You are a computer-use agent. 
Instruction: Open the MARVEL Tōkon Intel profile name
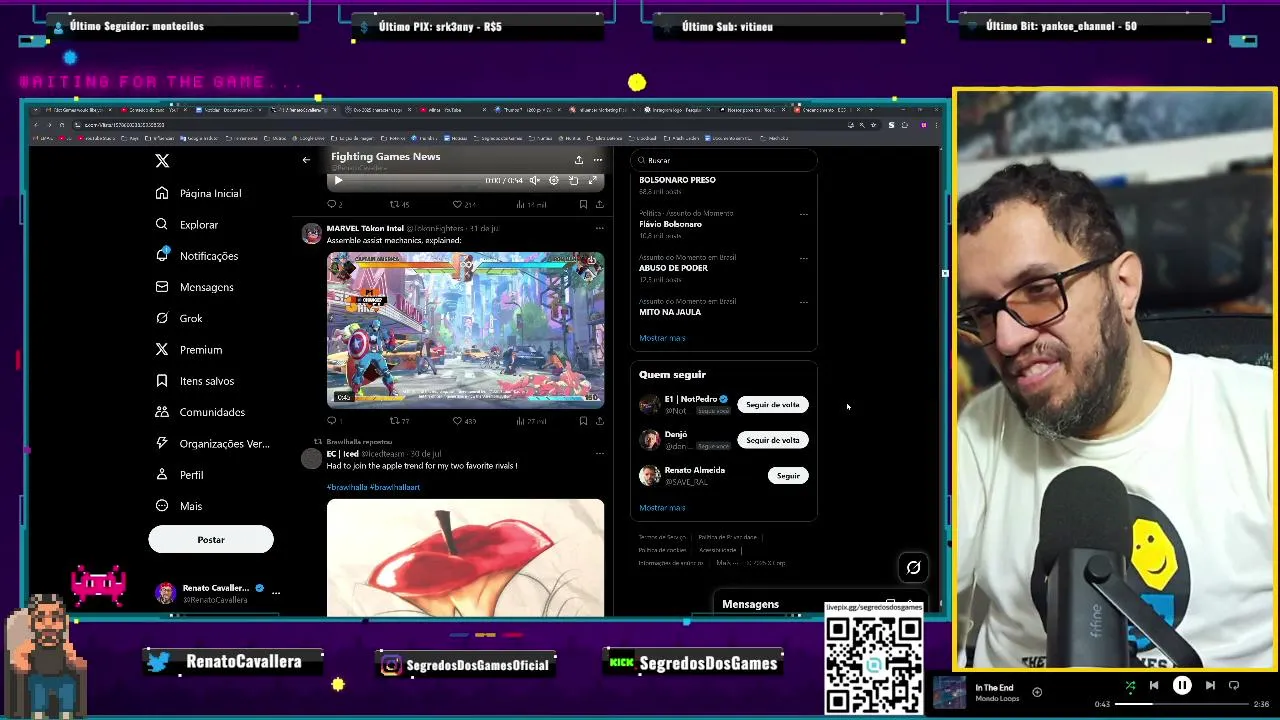tap(365, 228)
